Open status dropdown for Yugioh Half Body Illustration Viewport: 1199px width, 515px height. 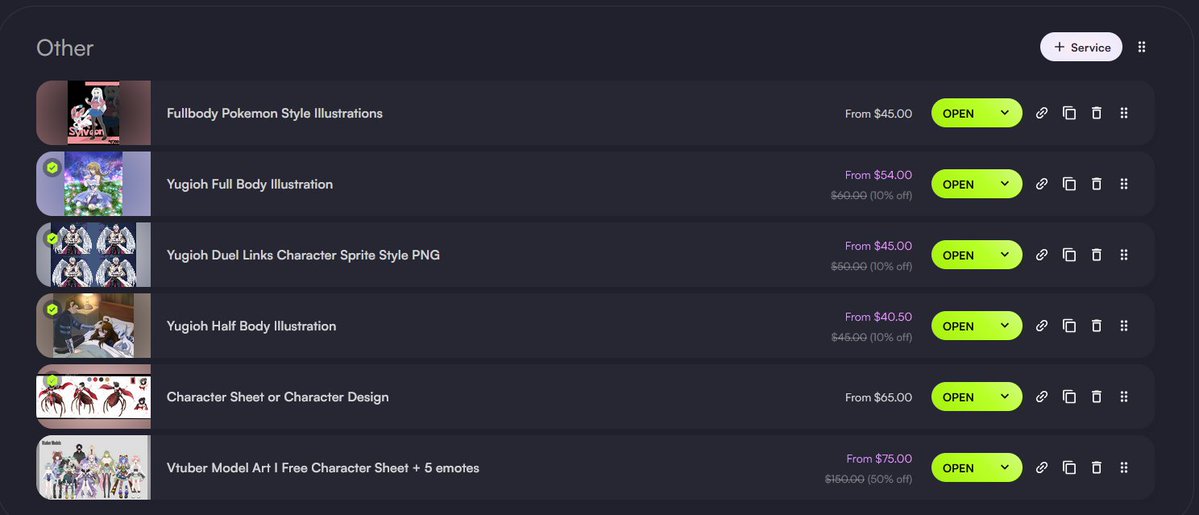tap(976, 326)
